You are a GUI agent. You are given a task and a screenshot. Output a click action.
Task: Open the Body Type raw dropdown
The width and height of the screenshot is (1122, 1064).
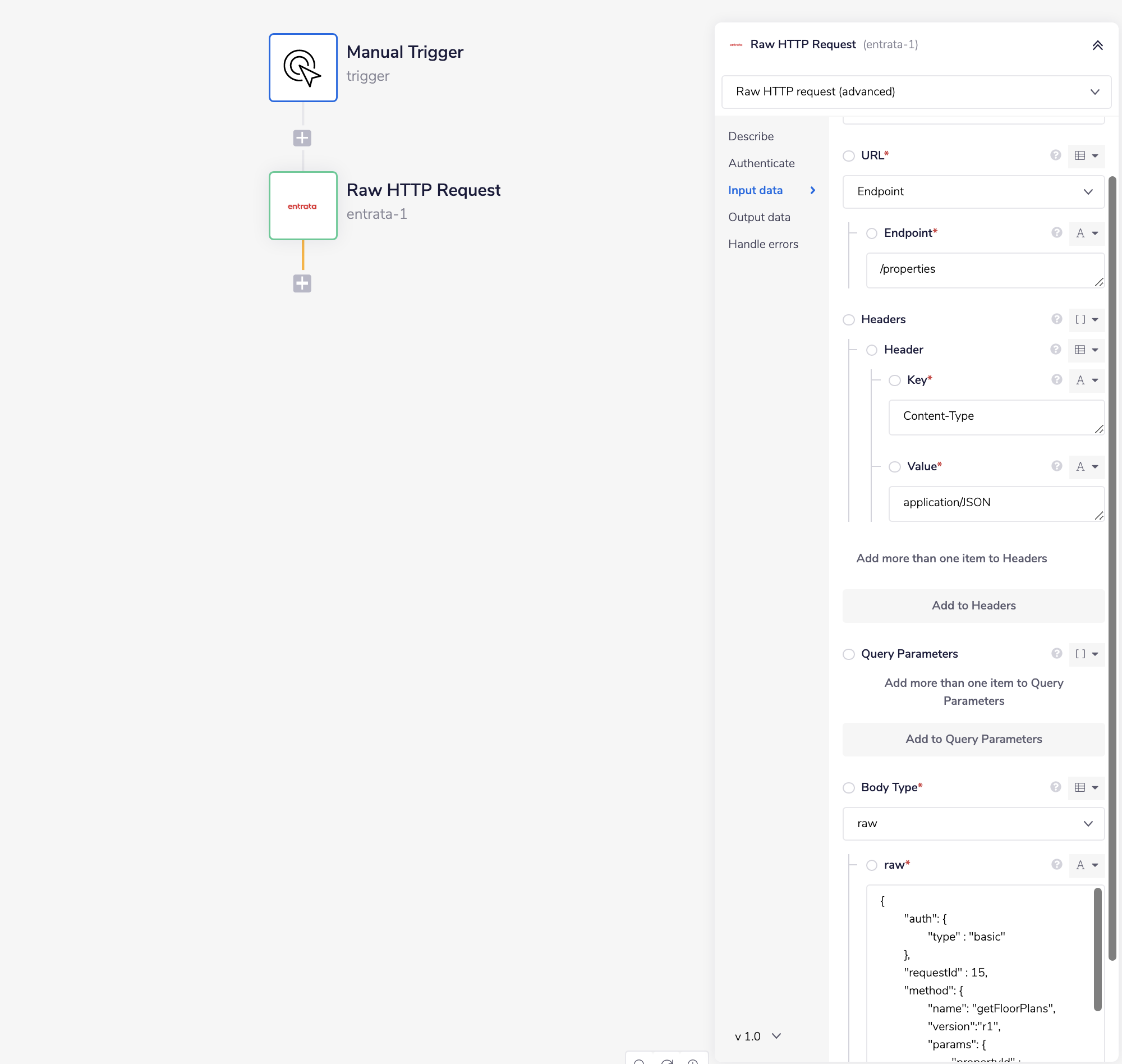point(973,823)
